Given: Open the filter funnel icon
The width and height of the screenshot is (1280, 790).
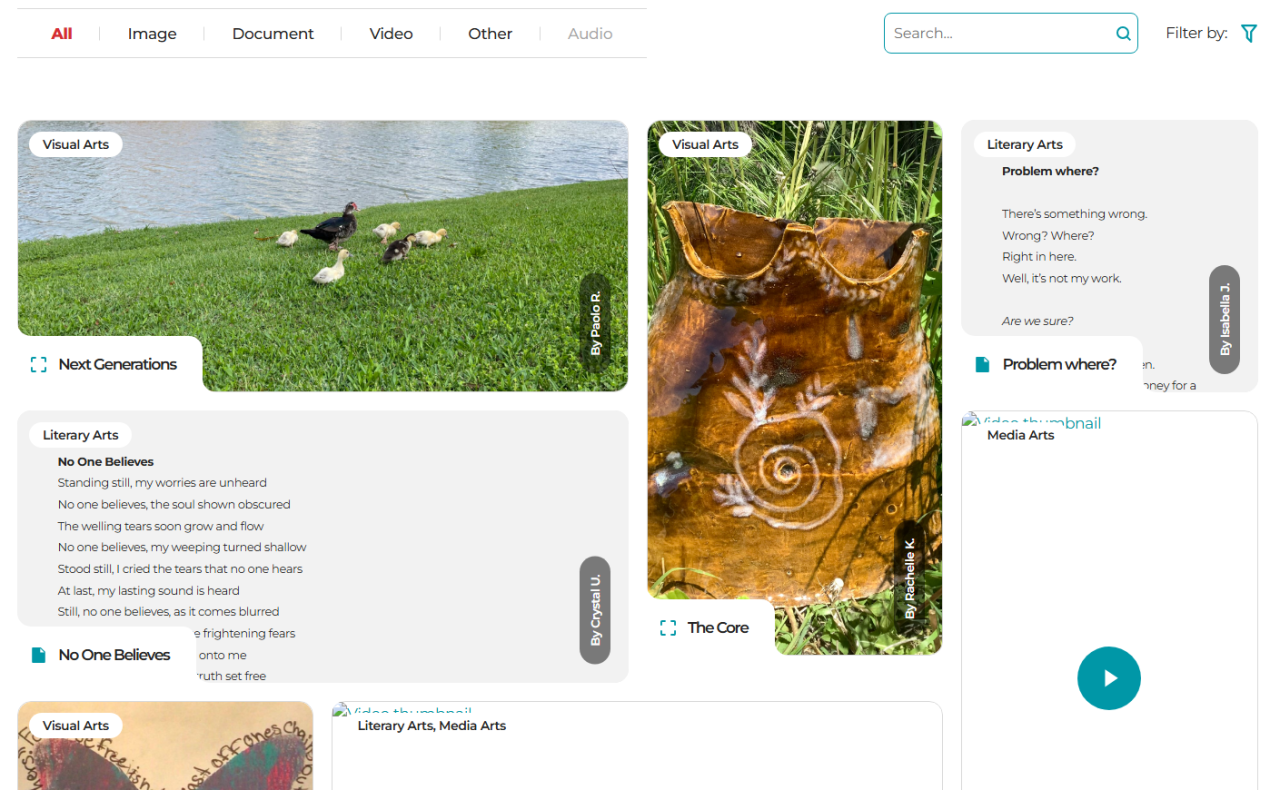Looking at the screenshot, I should [1249, 33].
